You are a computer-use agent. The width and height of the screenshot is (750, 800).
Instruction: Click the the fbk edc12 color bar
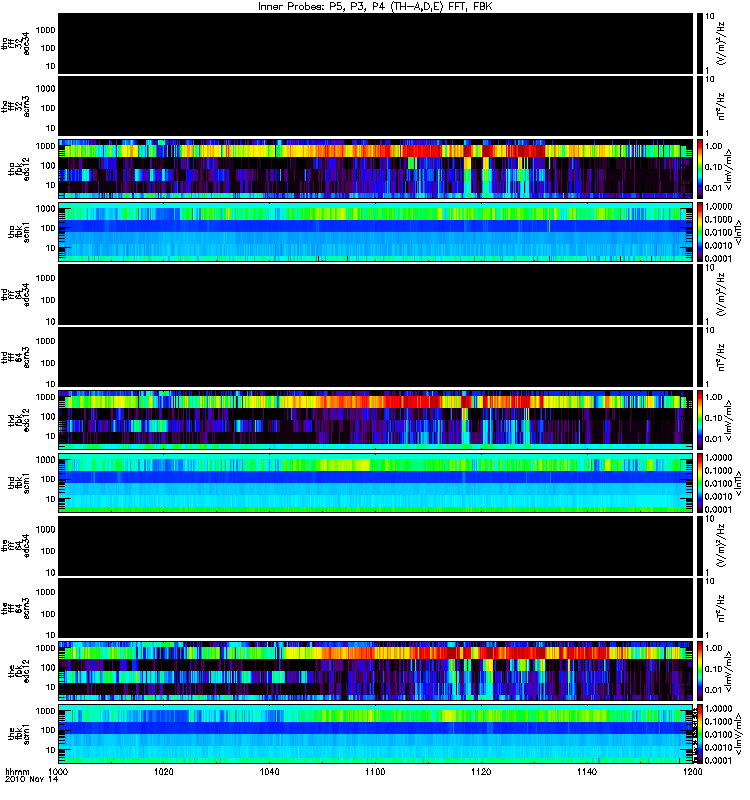(x=699, y=671)
